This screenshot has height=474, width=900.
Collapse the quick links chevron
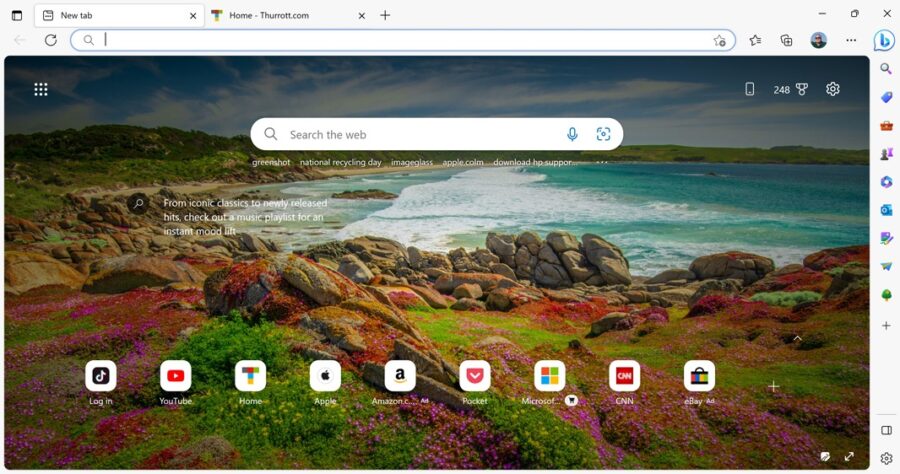tap(797, 339)
